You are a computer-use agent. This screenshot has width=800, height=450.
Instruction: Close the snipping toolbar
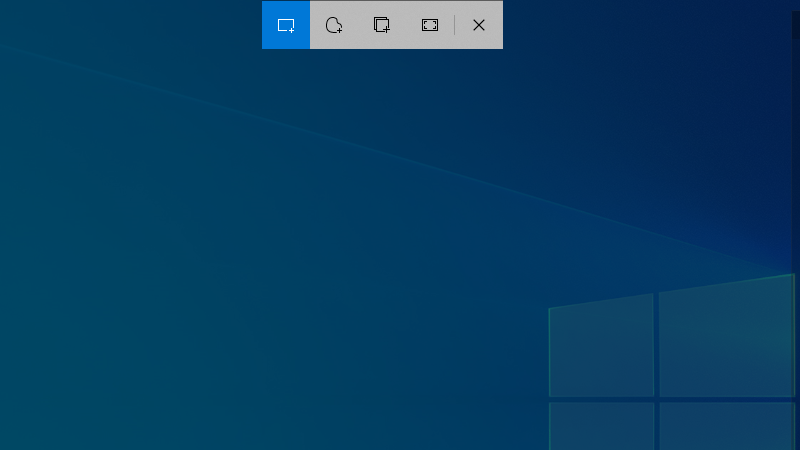(479, 25)
